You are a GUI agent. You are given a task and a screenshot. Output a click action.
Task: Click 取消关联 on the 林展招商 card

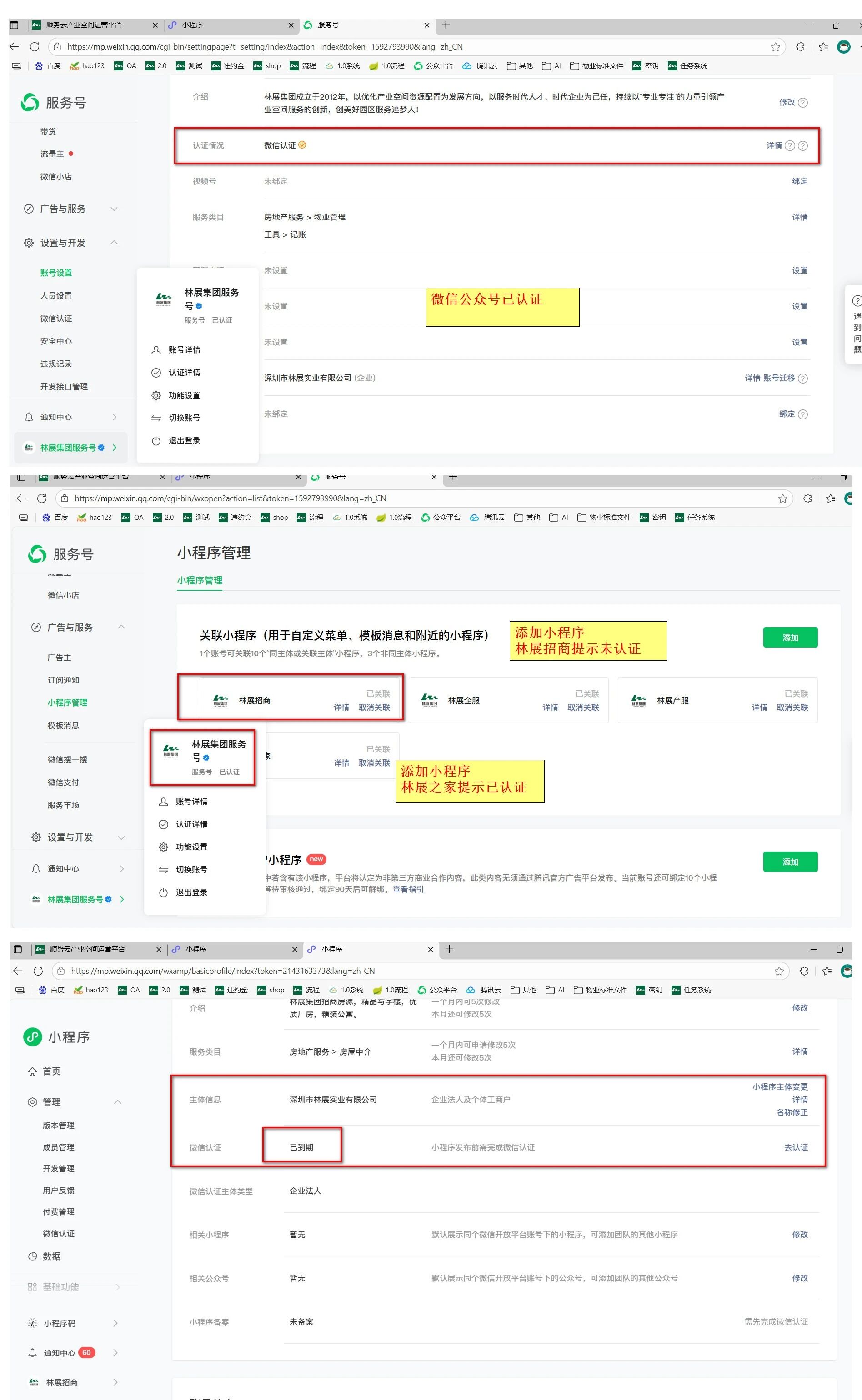pyautogui.click(x=375, y=707)
